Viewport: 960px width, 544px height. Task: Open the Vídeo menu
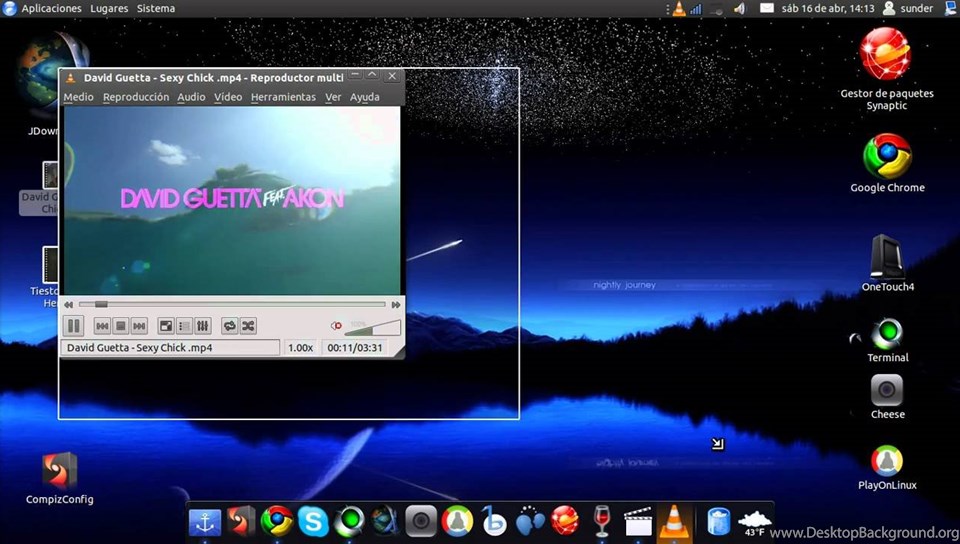(x=228, y=97)
